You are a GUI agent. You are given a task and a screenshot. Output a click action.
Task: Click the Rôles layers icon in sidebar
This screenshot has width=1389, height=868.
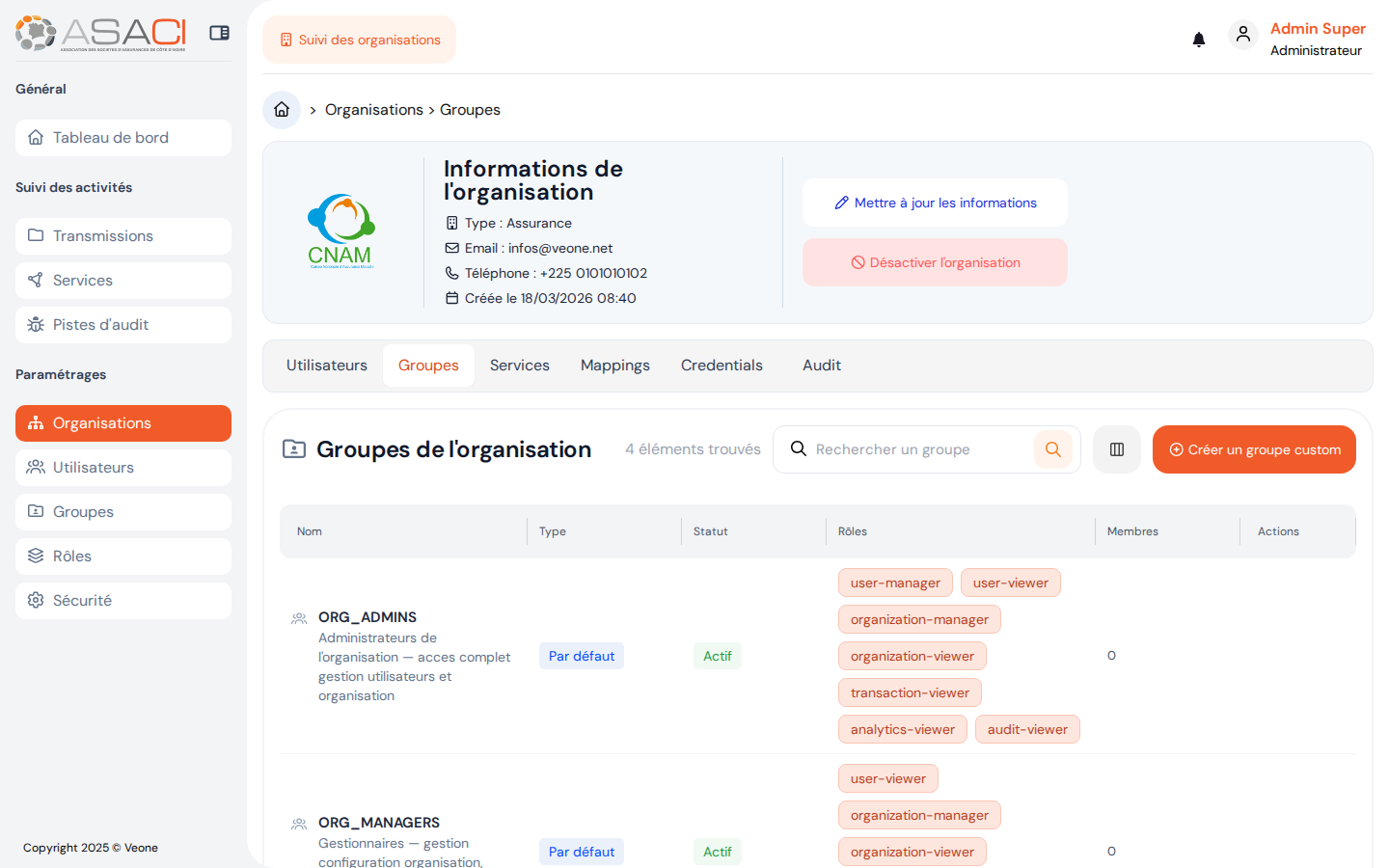click(36, 556)
